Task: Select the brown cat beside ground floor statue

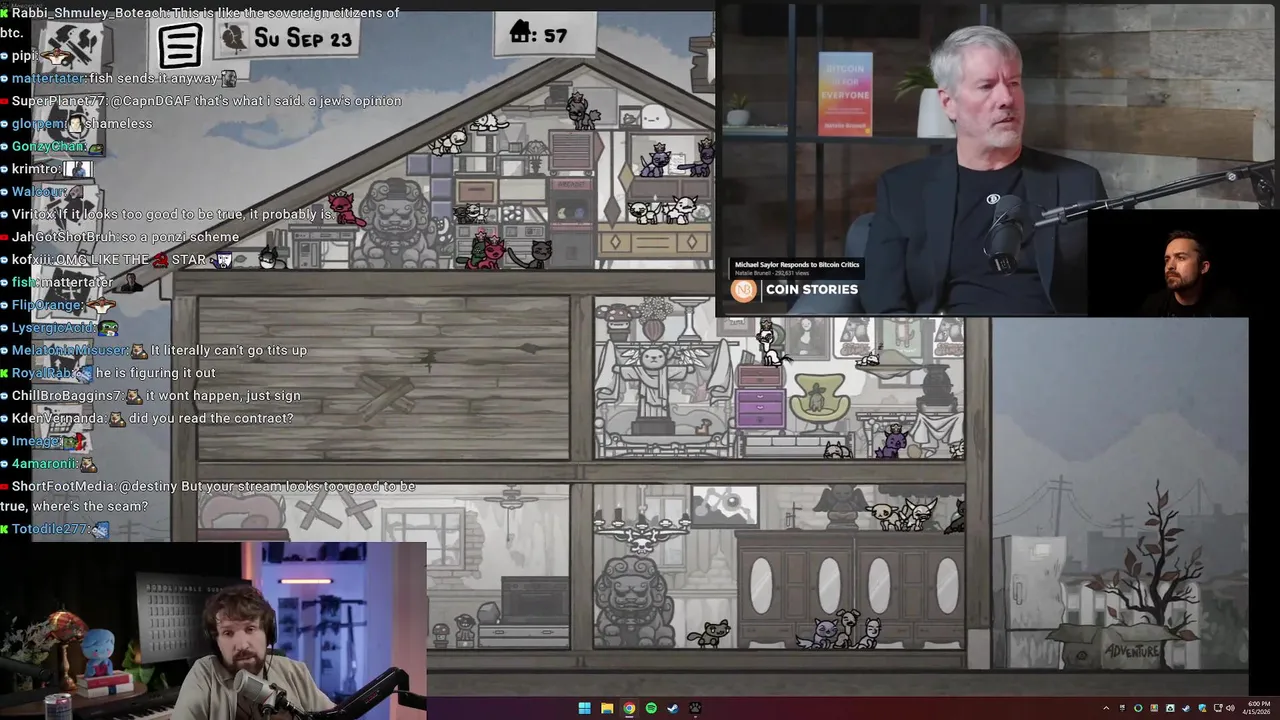Action: (x=711, y=633)
